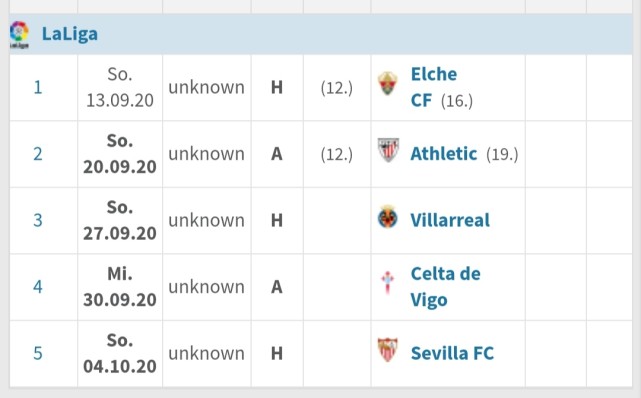
Task: Open the Celta de Vigo link
Action: [x=446, y=287]
